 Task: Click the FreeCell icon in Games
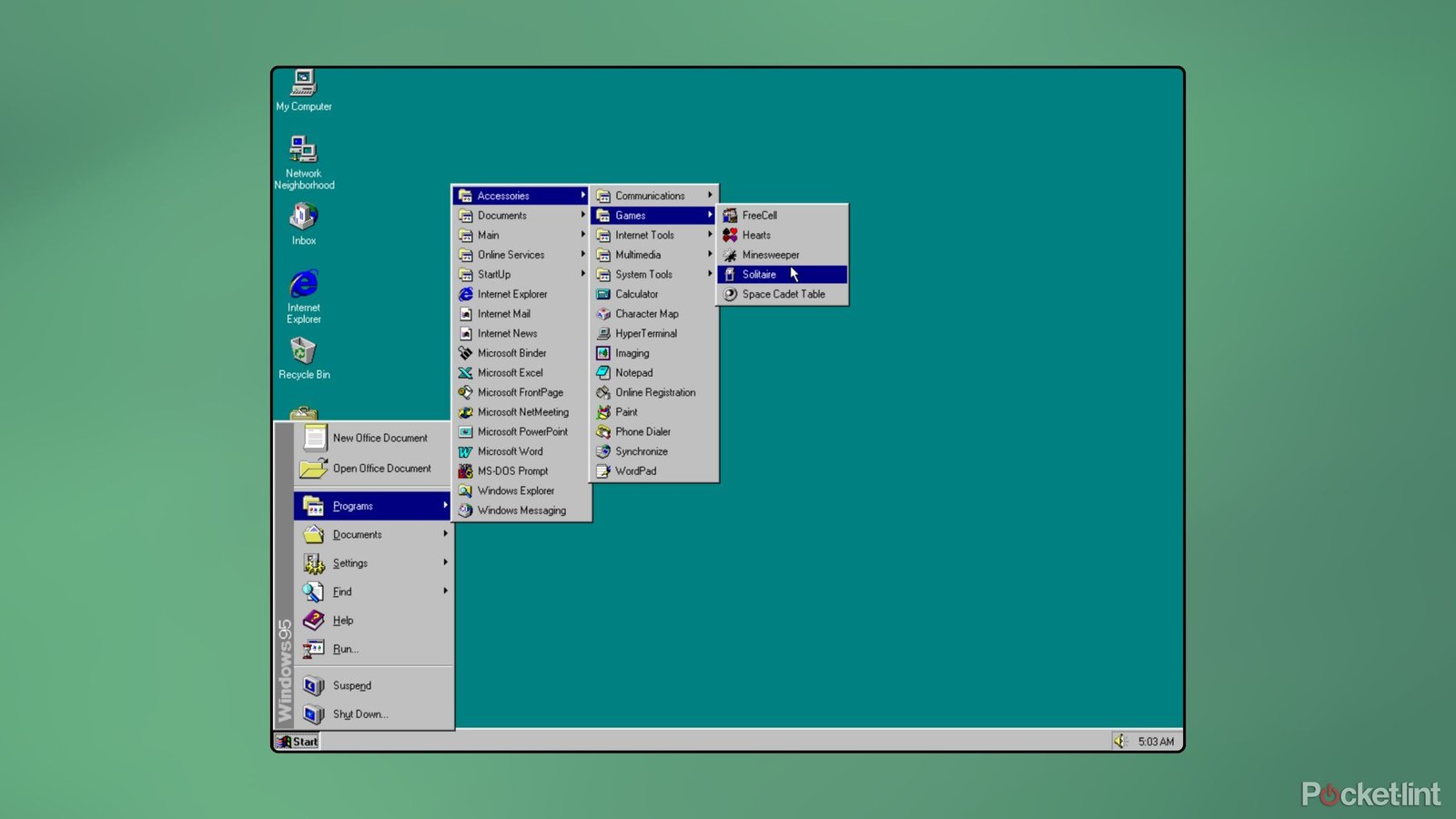pyautogui.click(x=730, y=216)
